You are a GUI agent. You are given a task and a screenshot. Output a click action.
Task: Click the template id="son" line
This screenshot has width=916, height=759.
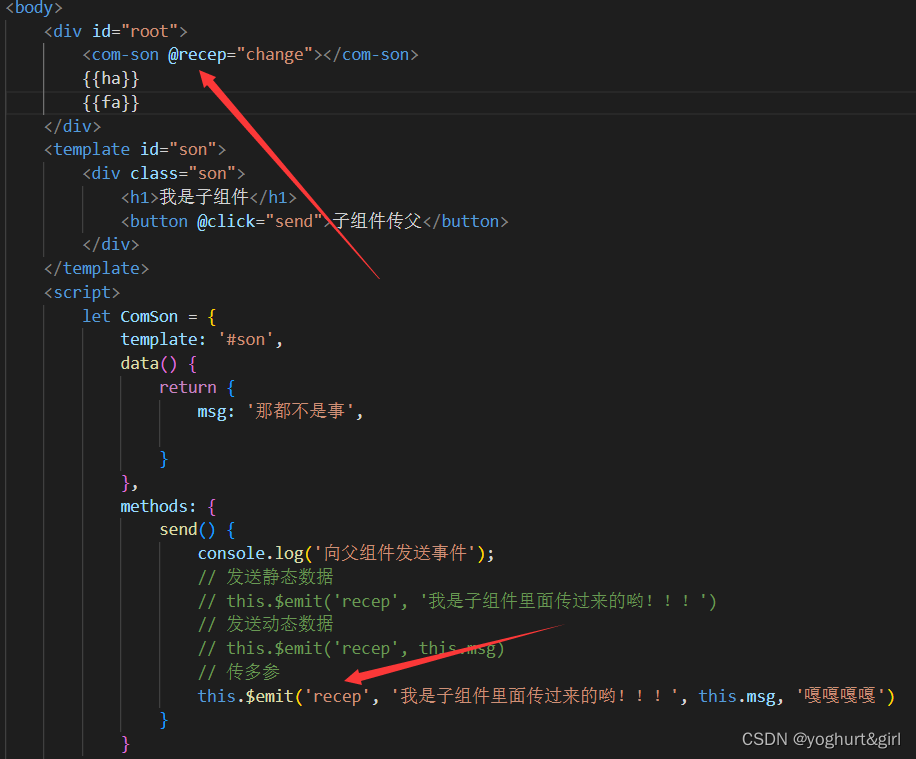point(135,150)
